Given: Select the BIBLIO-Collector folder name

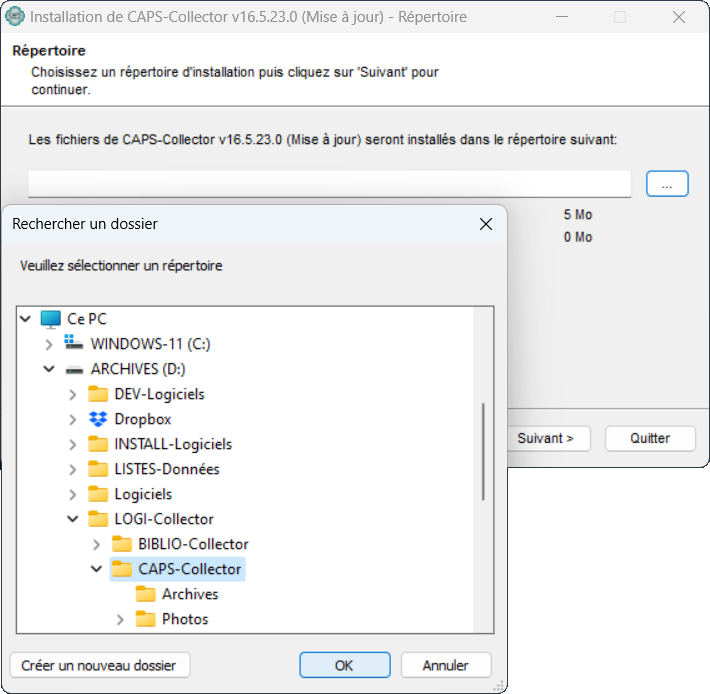Looking at the screenshot, I should (x=193, y=544).
